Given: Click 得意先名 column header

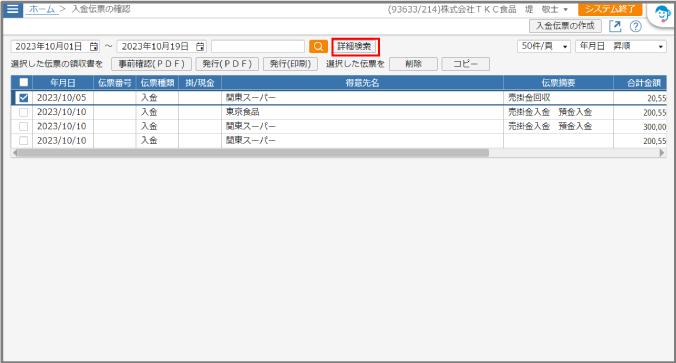Looking at the screenshot, I should (362, 83).
